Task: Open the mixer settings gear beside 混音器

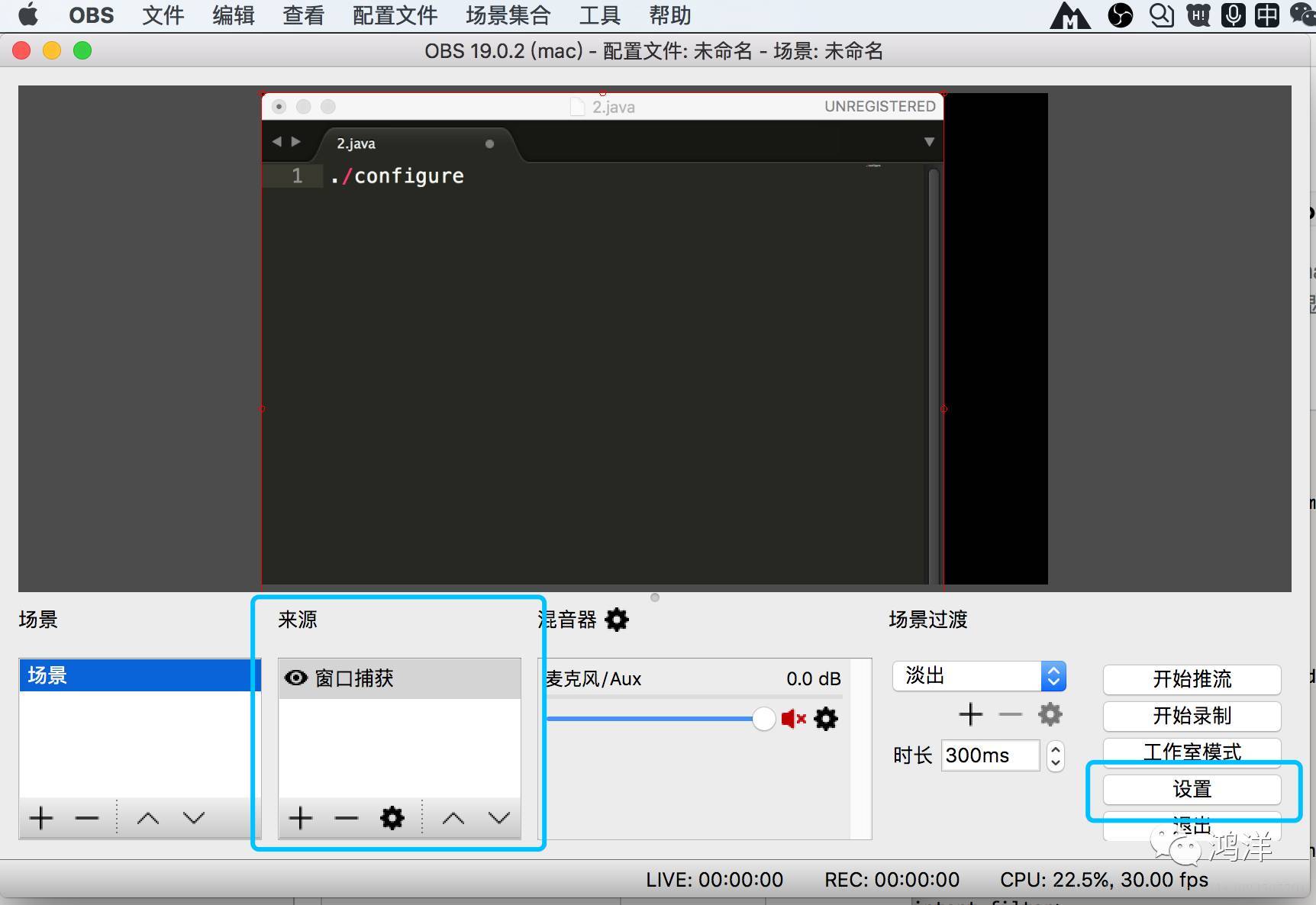Action: [617, 620]
